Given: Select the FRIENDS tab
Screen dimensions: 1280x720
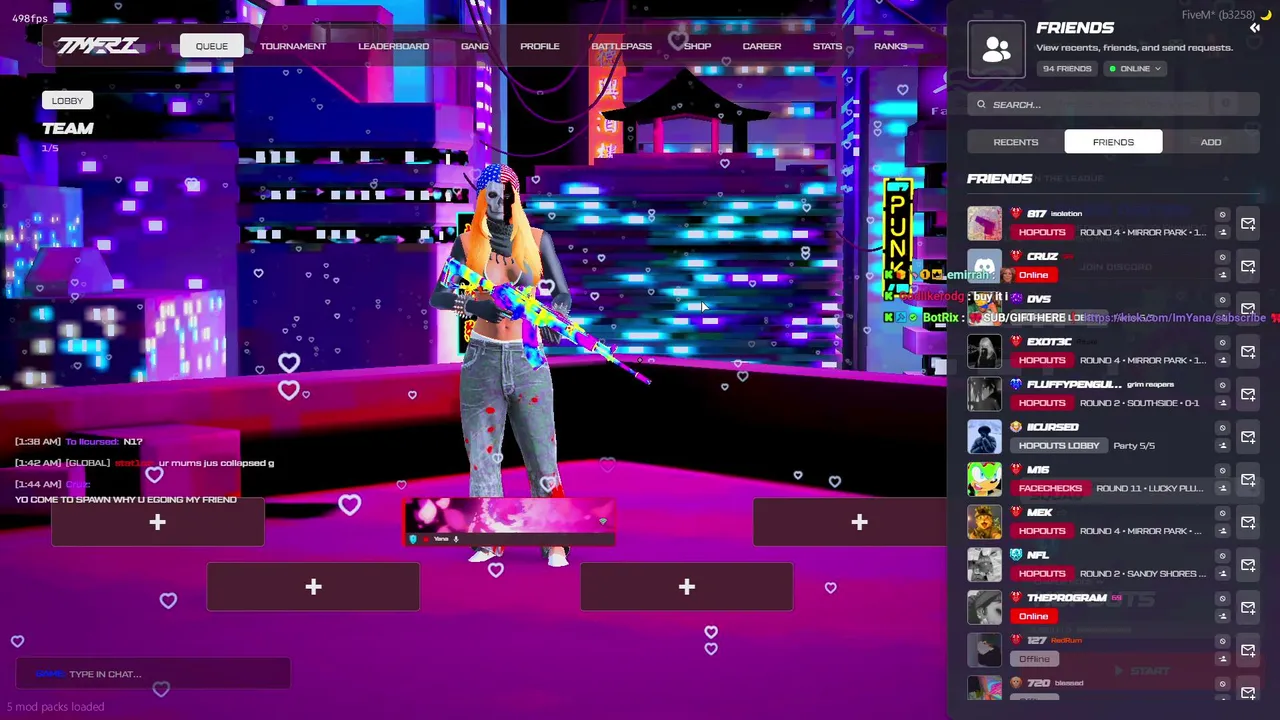Looking at the screenshot, I should 1113,142.
